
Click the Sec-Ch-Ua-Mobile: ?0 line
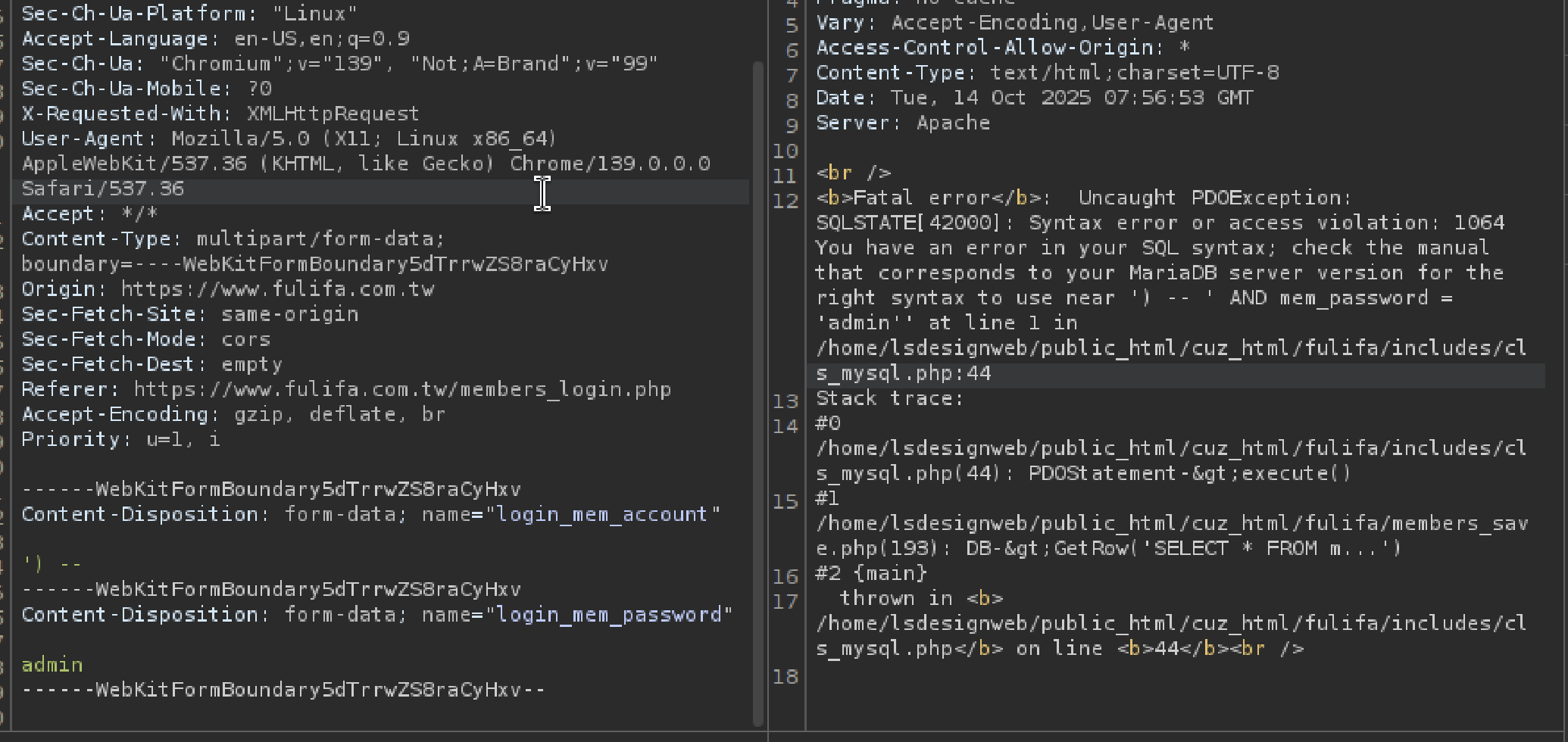(x=147, y=89)
